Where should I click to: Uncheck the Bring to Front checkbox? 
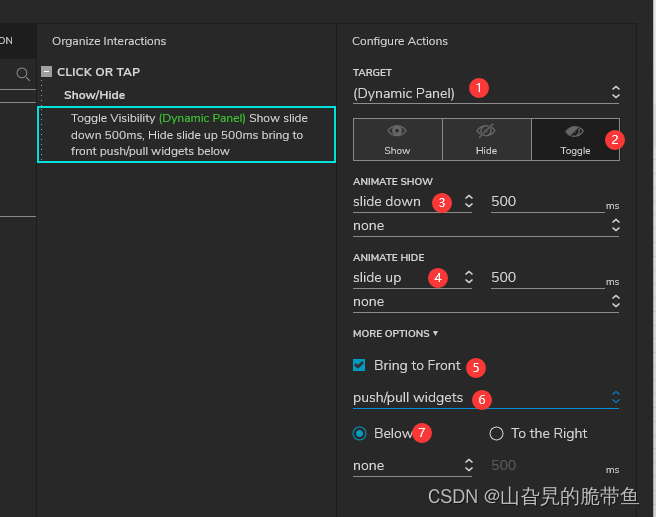(x=360, y=365)
